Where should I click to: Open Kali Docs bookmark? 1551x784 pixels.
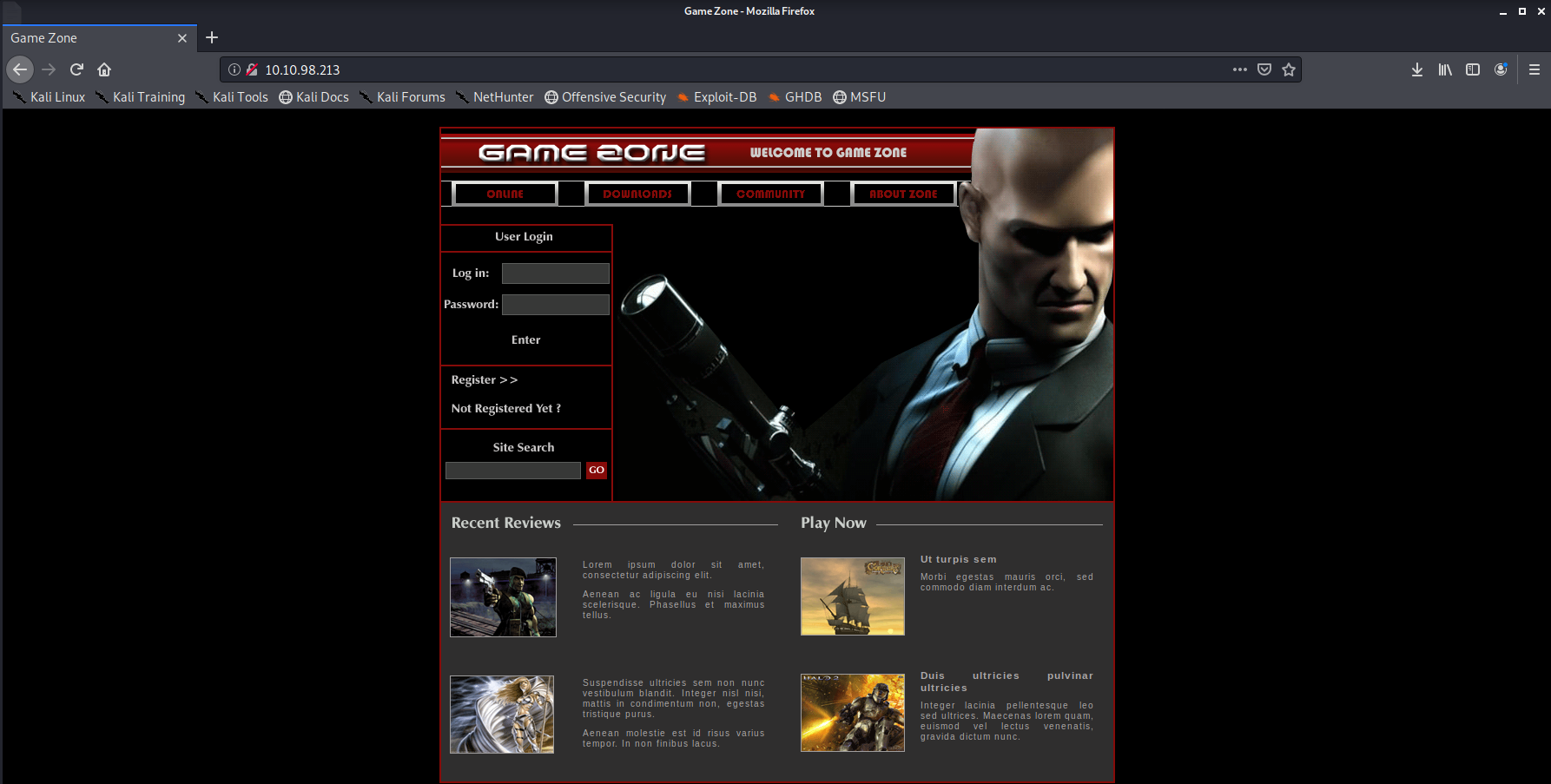[313, 97]
